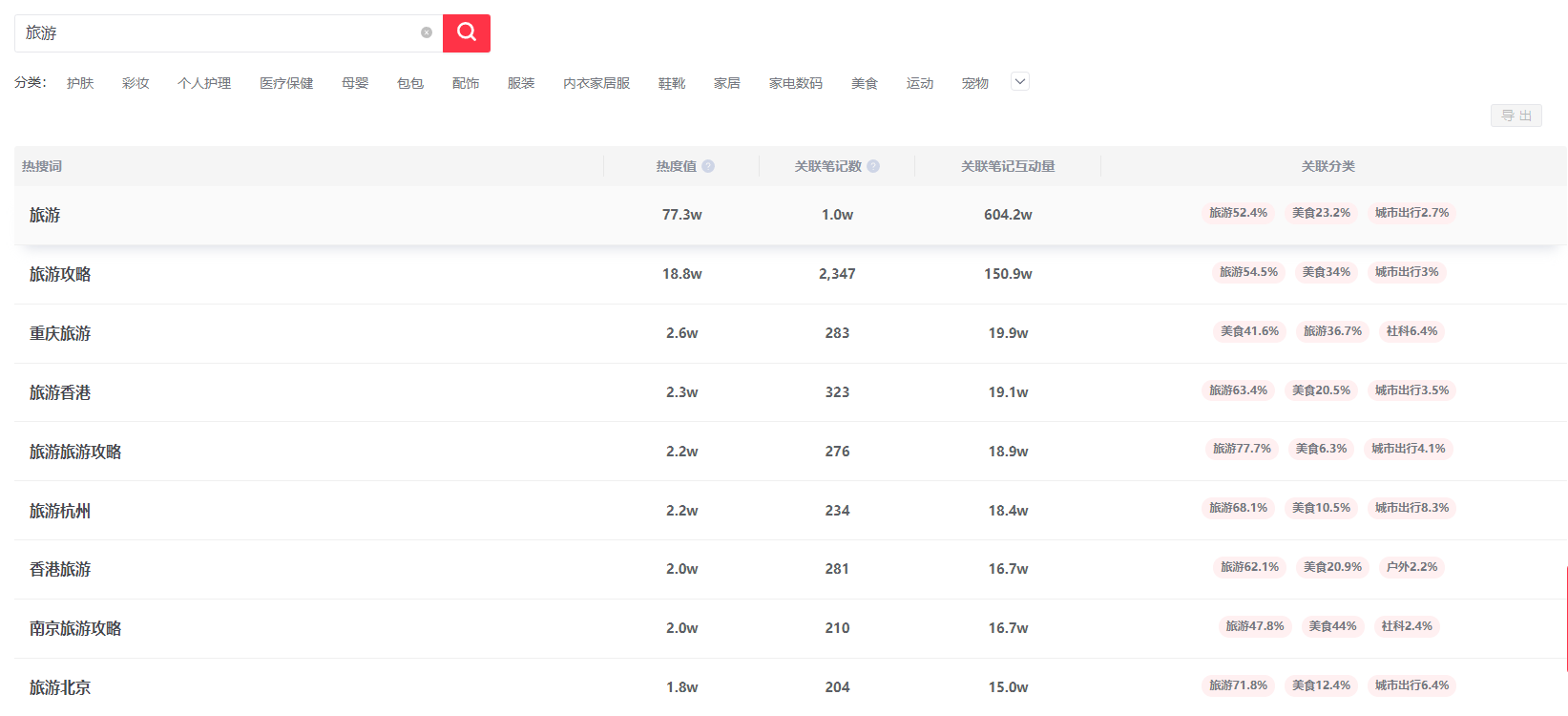Click the 旅游52.4% category tag
The height and width of the screenshot is (716, 1568).
tap(1238, 213)
